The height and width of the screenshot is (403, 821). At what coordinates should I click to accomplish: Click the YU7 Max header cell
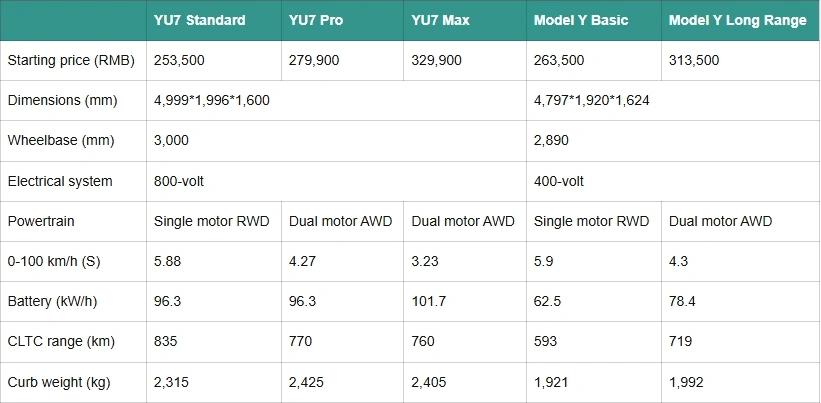441,20
